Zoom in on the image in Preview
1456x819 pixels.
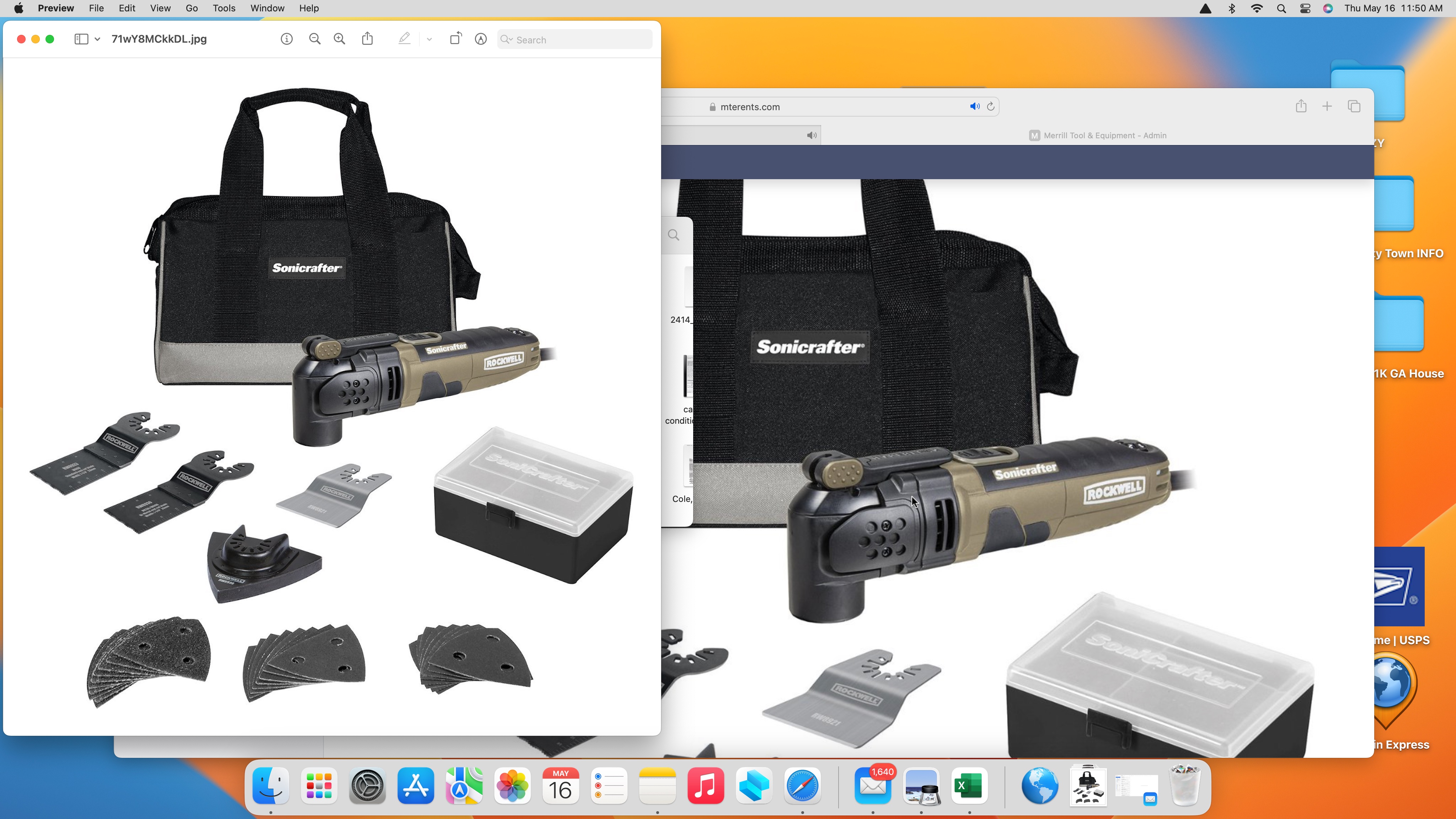(339, 39)
